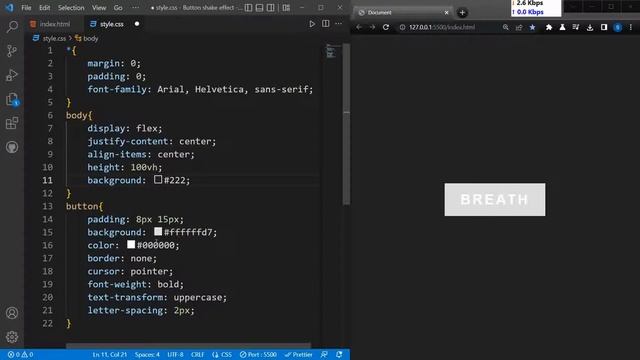Toggle the bottom panel layout icon
Viewport: 640px width, 360px height.
pos(260,8)
